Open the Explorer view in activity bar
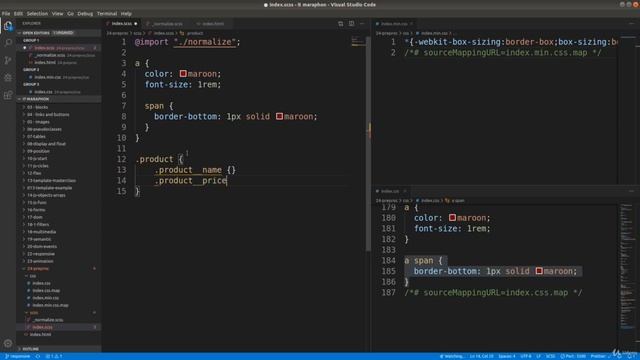This screenshot has height=360, width=640. click(x=8, y=26)
